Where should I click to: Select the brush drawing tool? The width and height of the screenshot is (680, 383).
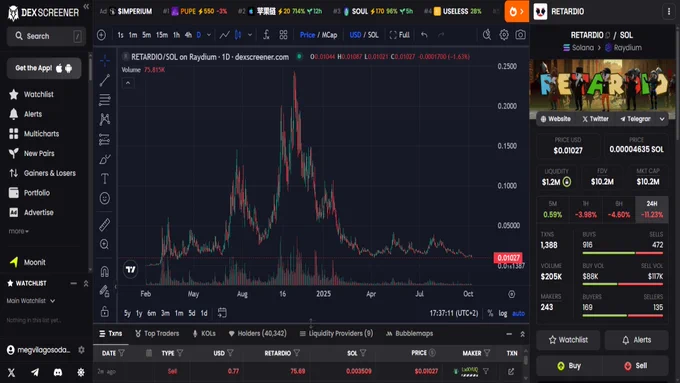point(105,159)
